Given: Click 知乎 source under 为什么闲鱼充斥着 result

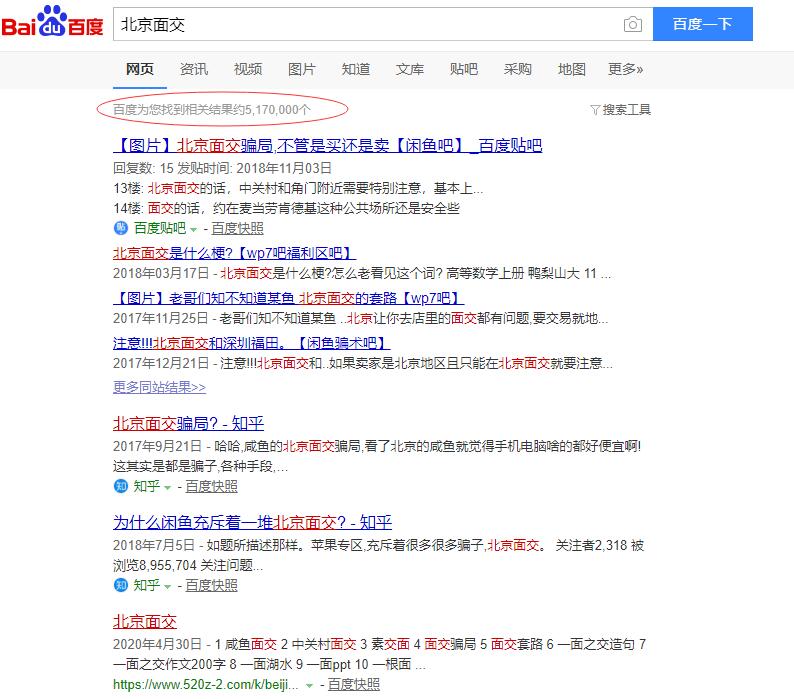Looking at the screenshot, I should tap(147, 585).
